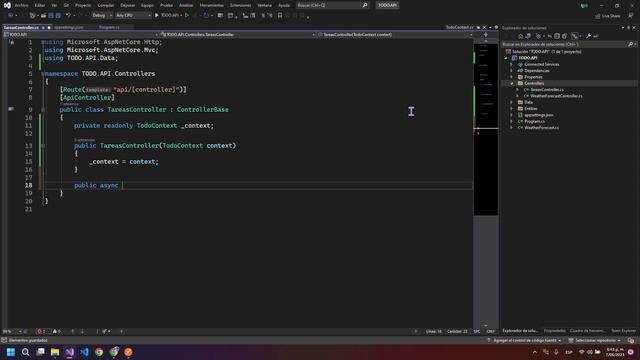The width and height of the screenshot is (640, 360).
Task: Open the TODO.API project navigation dropdown
Action: click(x=80, y=35)
